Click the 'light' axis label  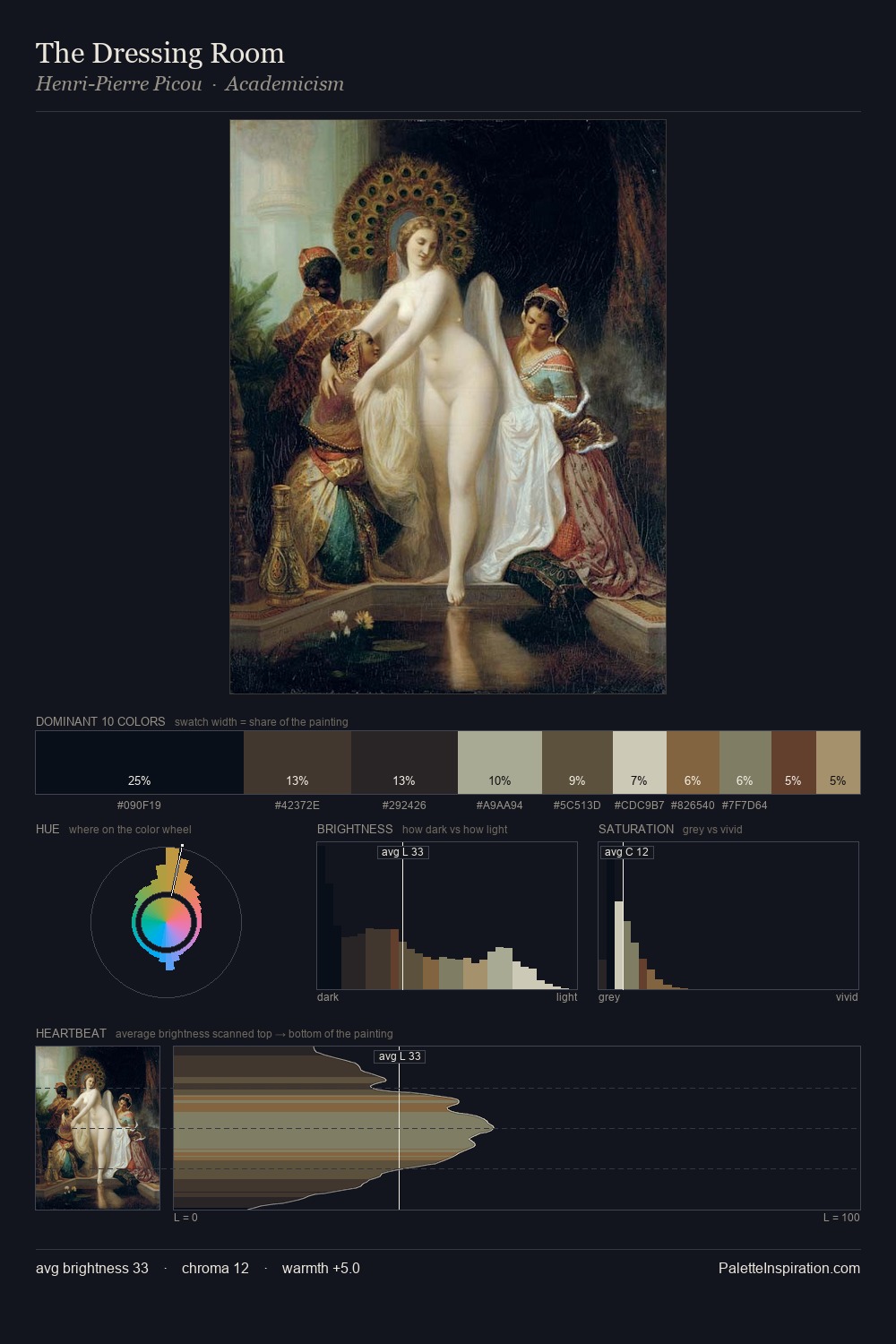pyautogui.click(x=566, y=997)
